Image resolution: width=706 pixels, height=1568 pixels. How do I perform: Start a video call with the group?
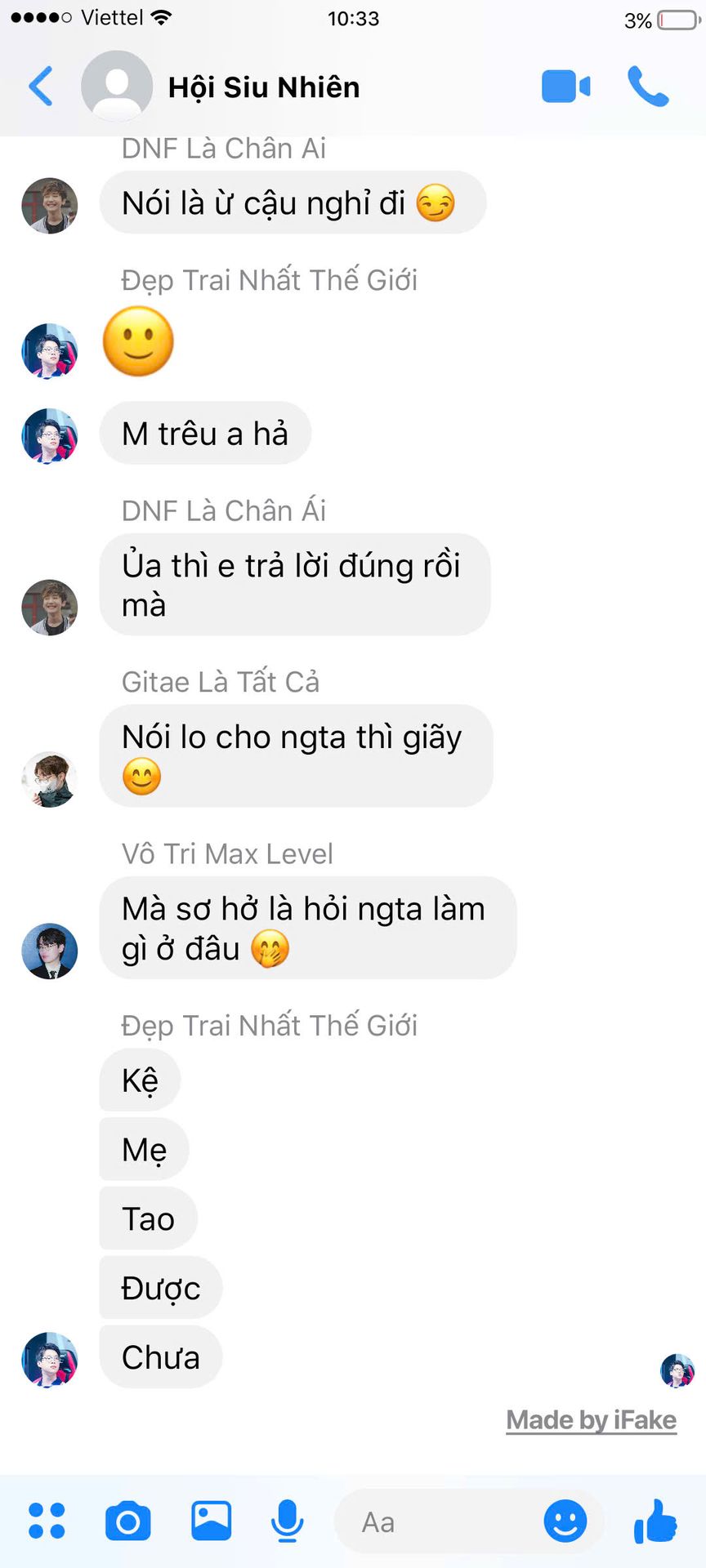[565, 87]
